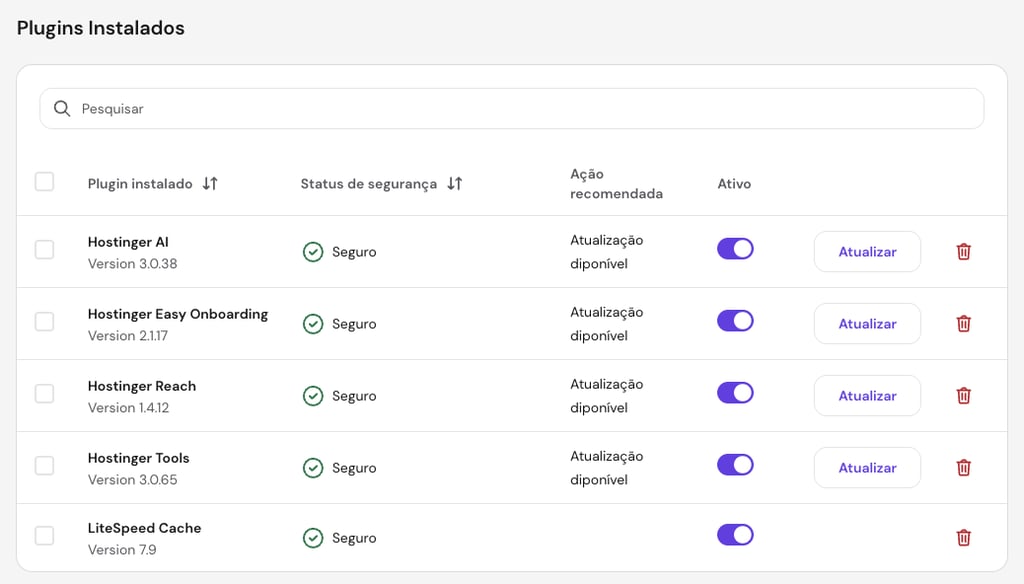Click the Version 3.0.38 text

[x=133, y=263]
